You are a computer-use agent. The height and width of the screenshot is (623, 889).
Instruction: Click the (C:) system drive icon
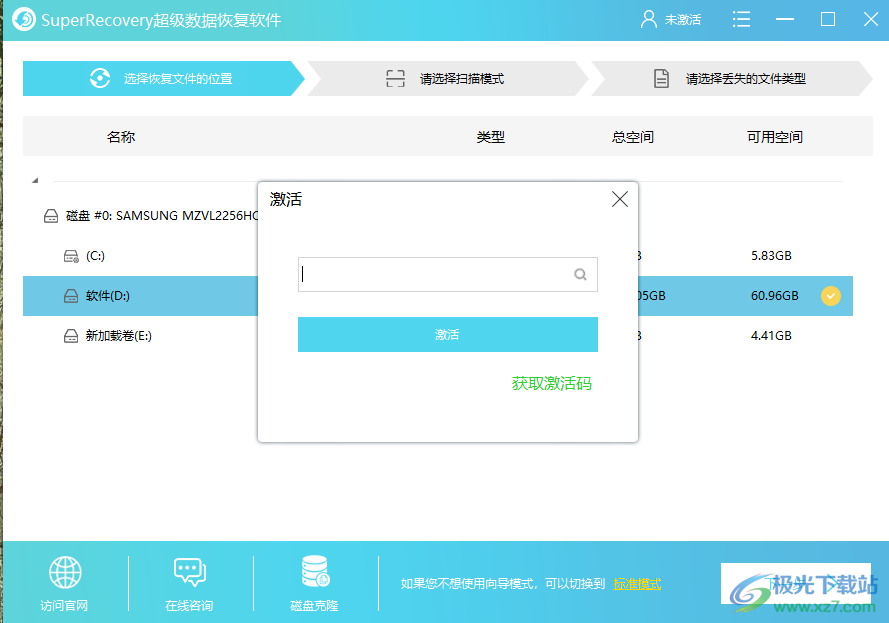(x=71, y=256)
